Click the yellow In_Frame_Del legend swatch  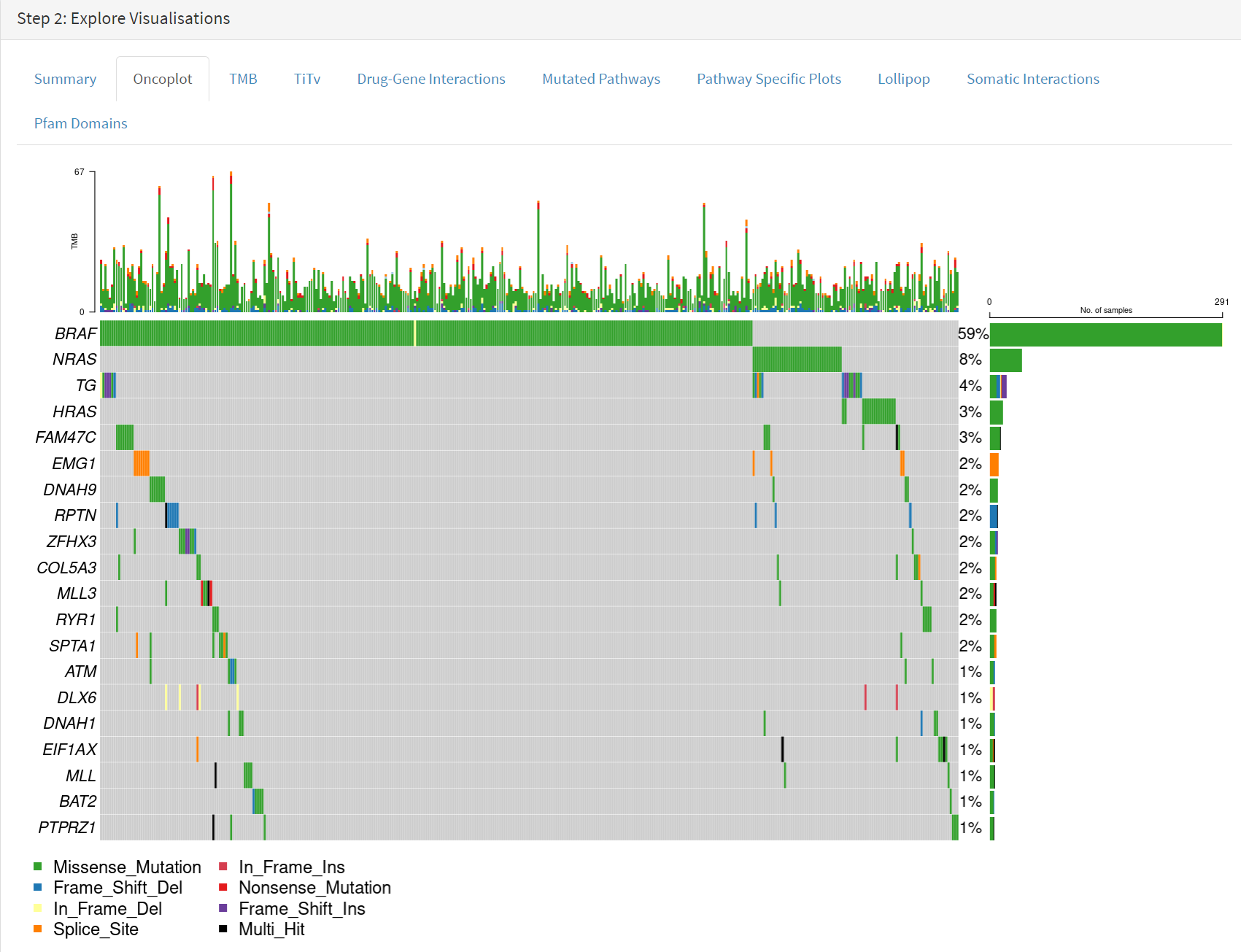pyautogui.click(x=38, y=908)
